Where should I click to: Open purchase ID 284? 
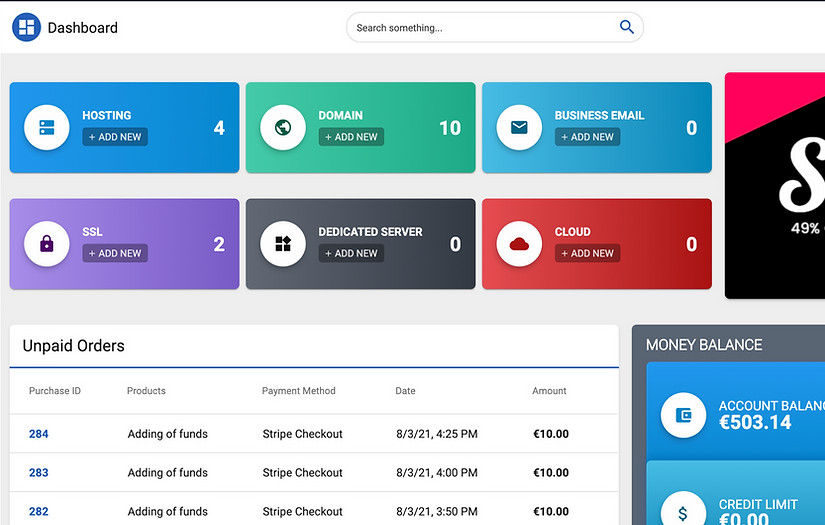coord(38,434)
